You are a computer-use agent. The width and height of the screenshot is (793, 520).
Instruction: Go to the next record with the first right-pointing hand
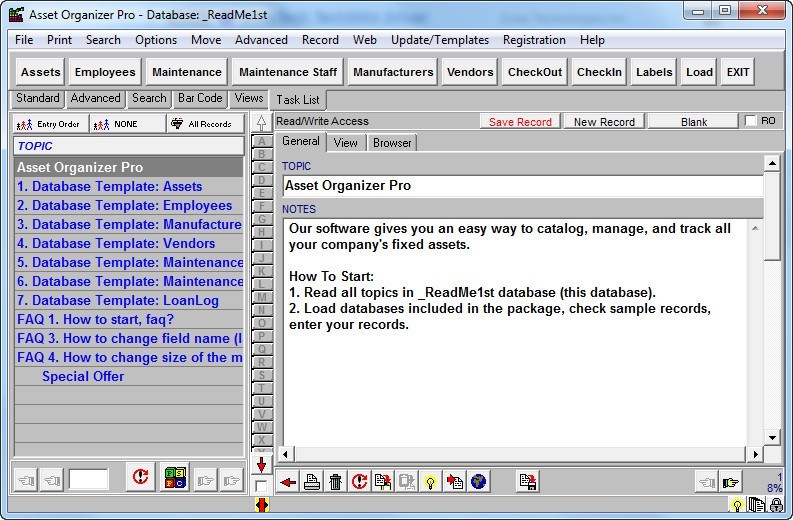(x=205, y=480)
